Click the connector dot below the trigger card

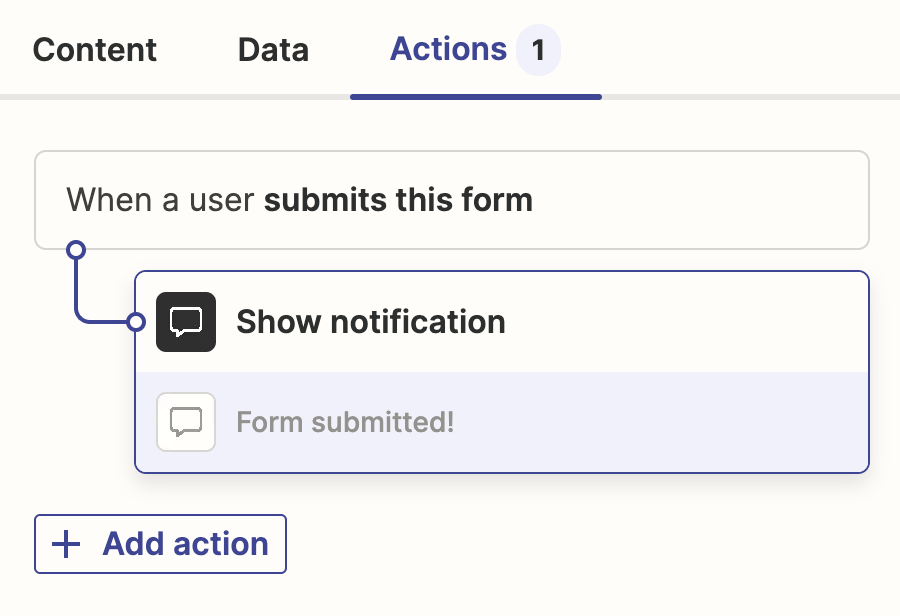click(78, 248)
